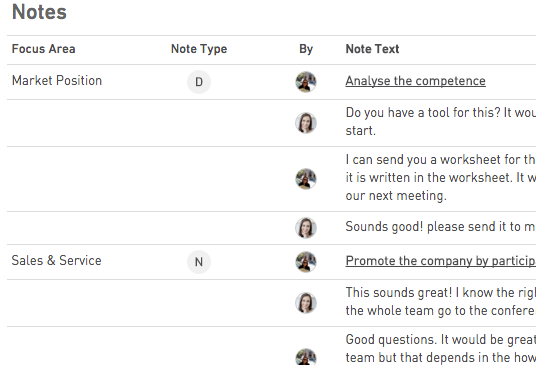
Task: Click the woman avatar beside Do you have a tool
Action: (x=306, y=123)
